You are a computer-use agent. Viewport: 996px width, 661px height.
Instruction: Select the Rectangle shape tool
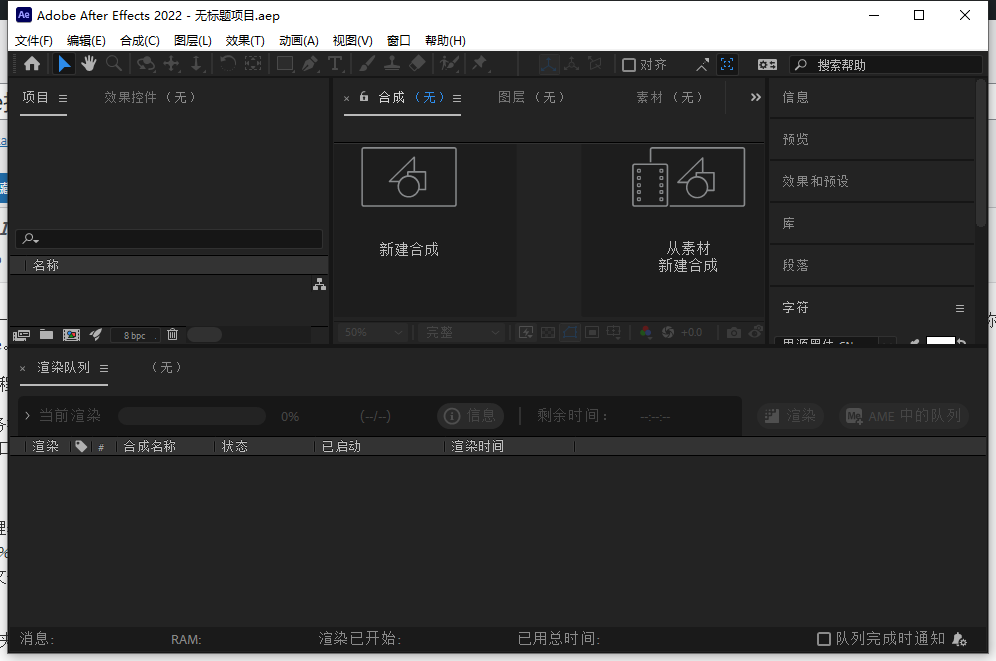coord(285,63)
